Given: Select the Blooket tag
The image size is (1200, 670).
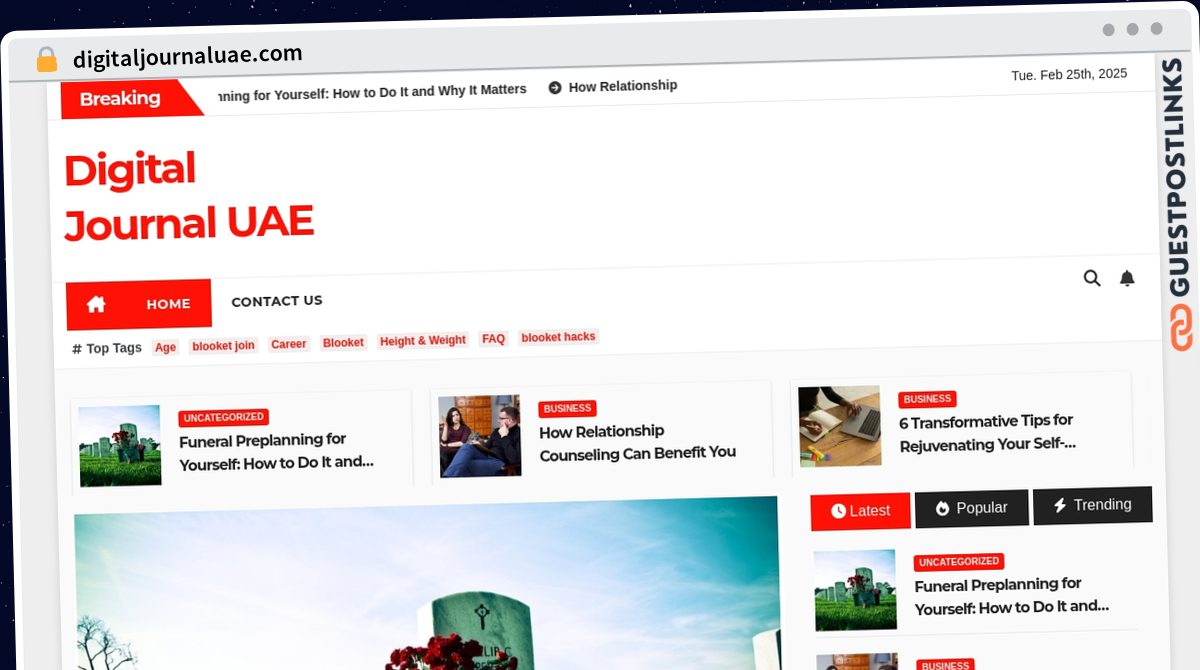Looking at the screenshot, I should point(343,343).
